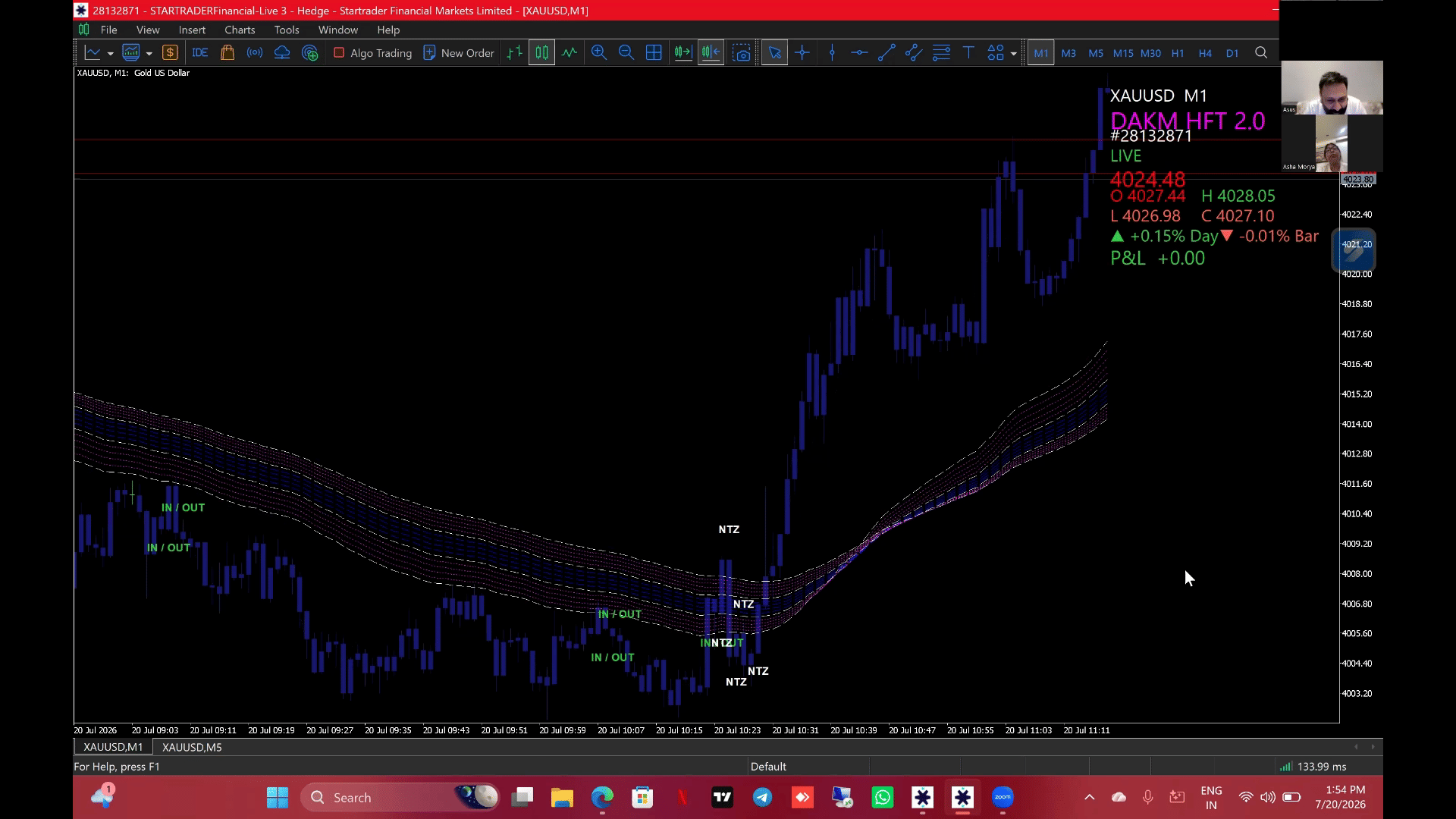Viewport: 1456px width, 819px height.
Task: Select the crosshair cursor tool
Action: [802, 53]
